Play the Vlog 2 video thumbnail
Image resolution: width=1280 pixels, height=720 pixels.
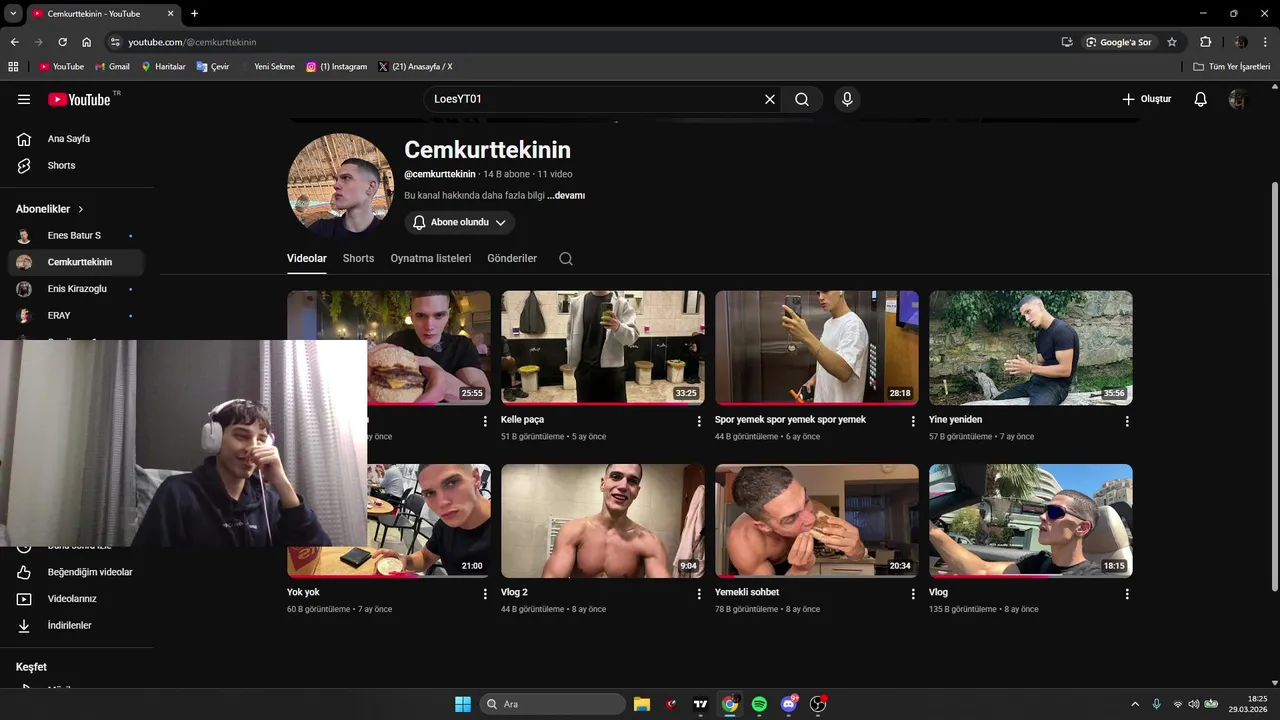pos(603,520)
